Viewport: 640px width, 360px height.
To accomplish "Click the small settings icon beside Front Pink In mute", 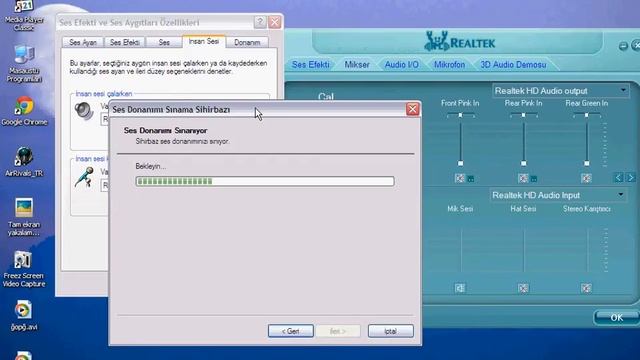I will [471, 179].
